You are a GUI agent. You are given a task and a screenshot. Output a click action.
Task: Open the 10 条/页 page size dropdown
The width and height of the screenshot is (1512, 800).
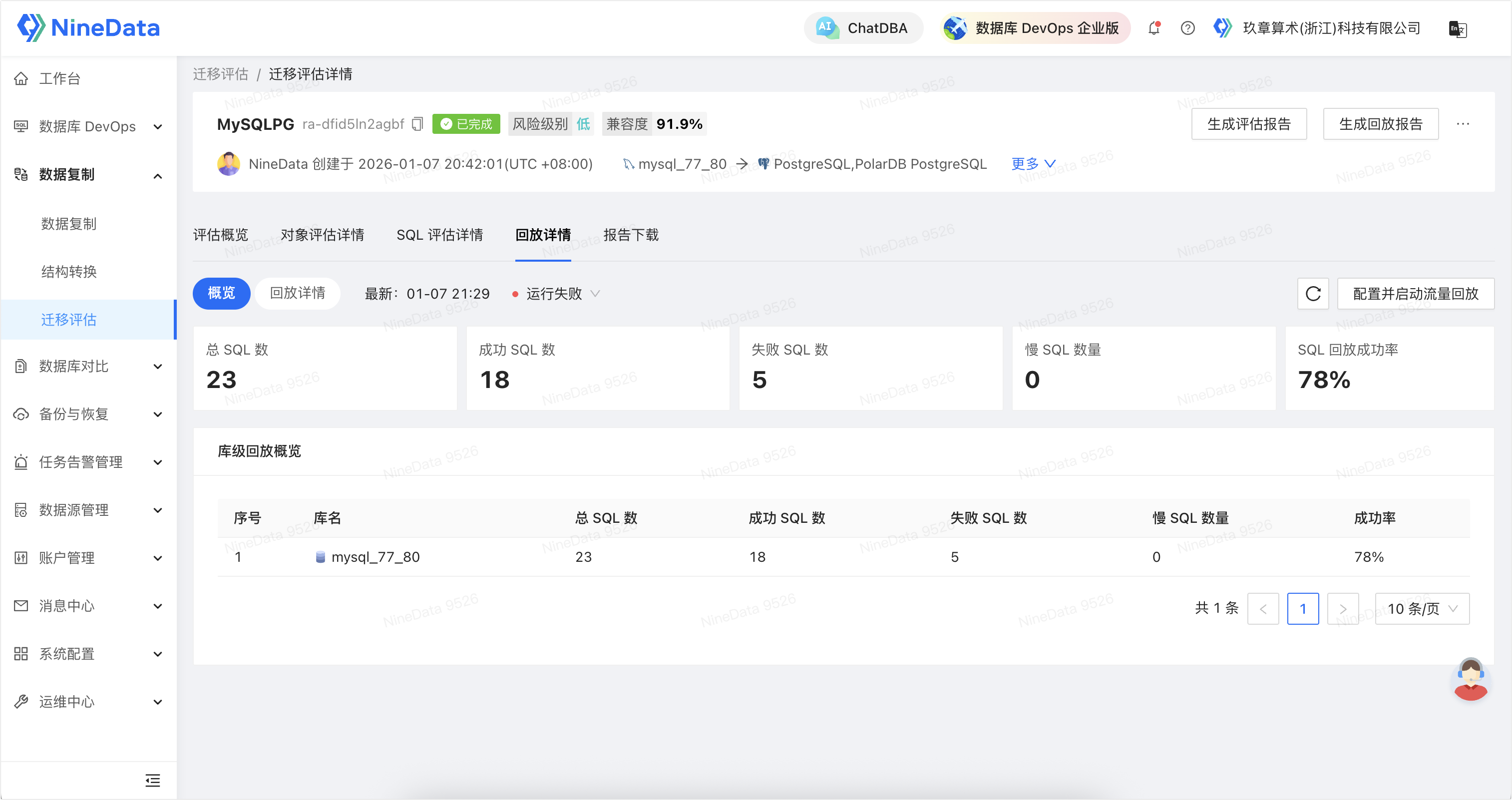click(1422, 609)
